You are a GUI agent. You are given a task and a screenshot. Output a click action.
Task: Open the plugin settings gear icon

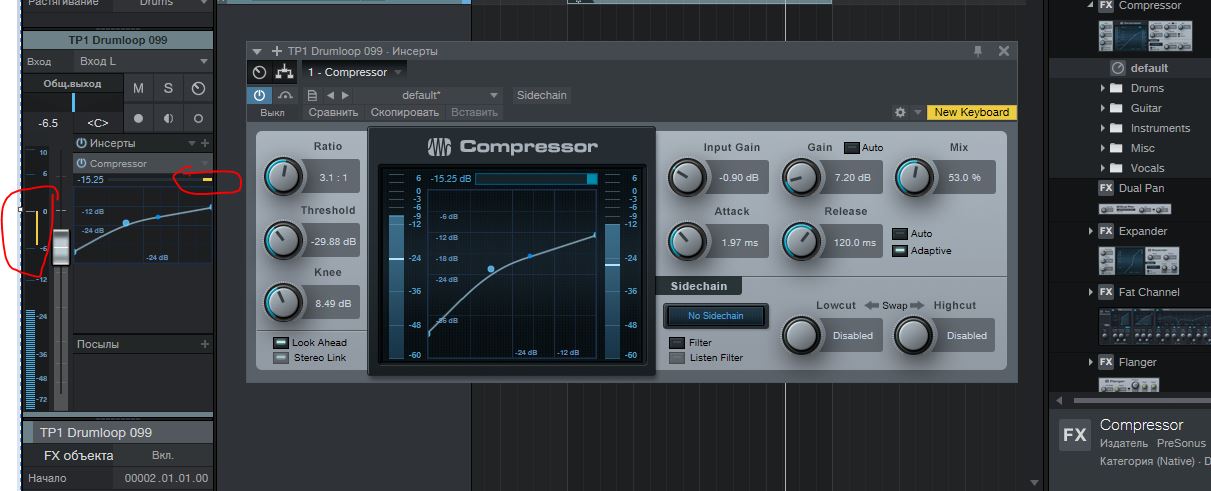point(900,113)
